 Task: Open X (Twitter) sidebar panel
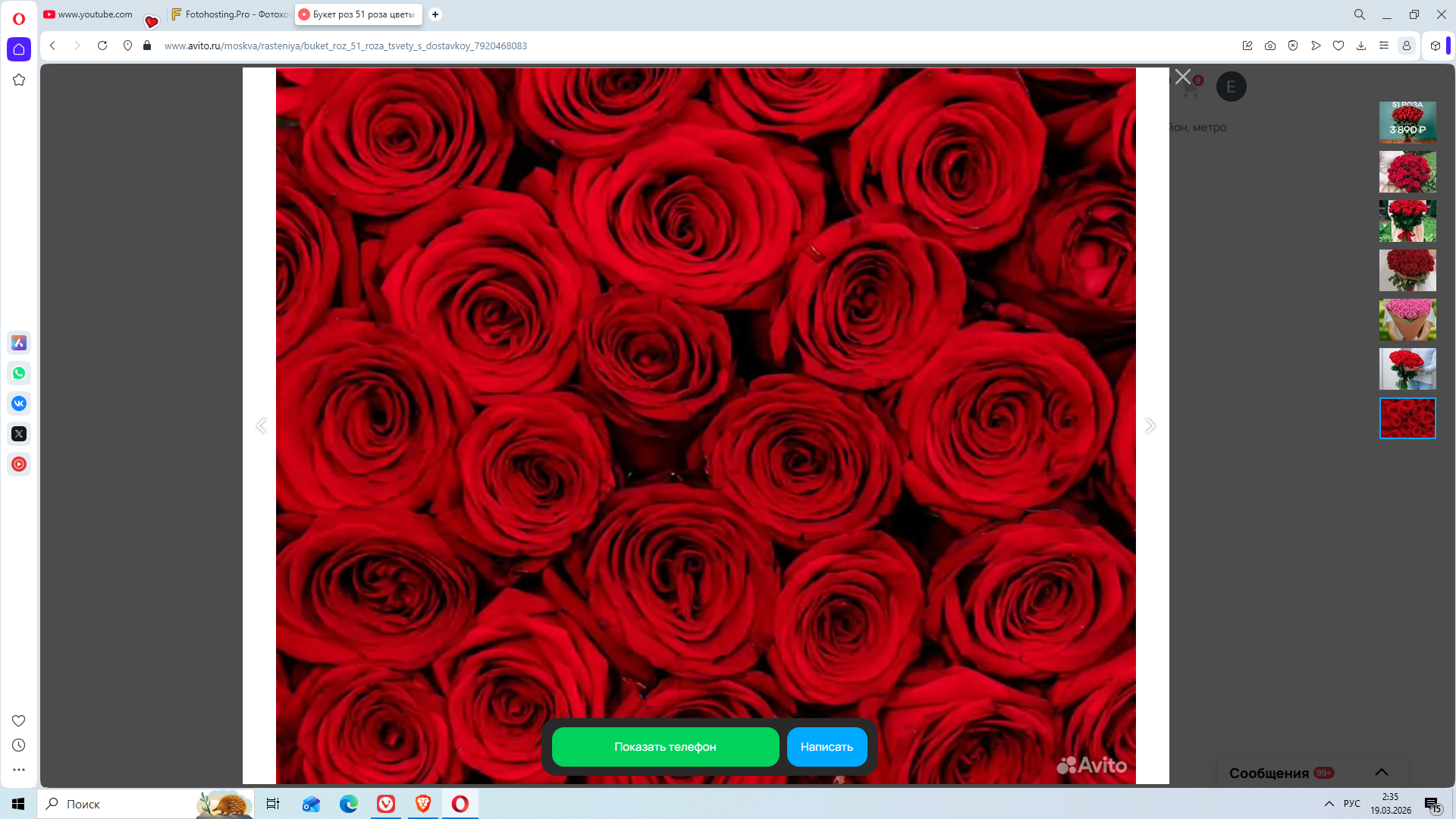tap(19, 434)
